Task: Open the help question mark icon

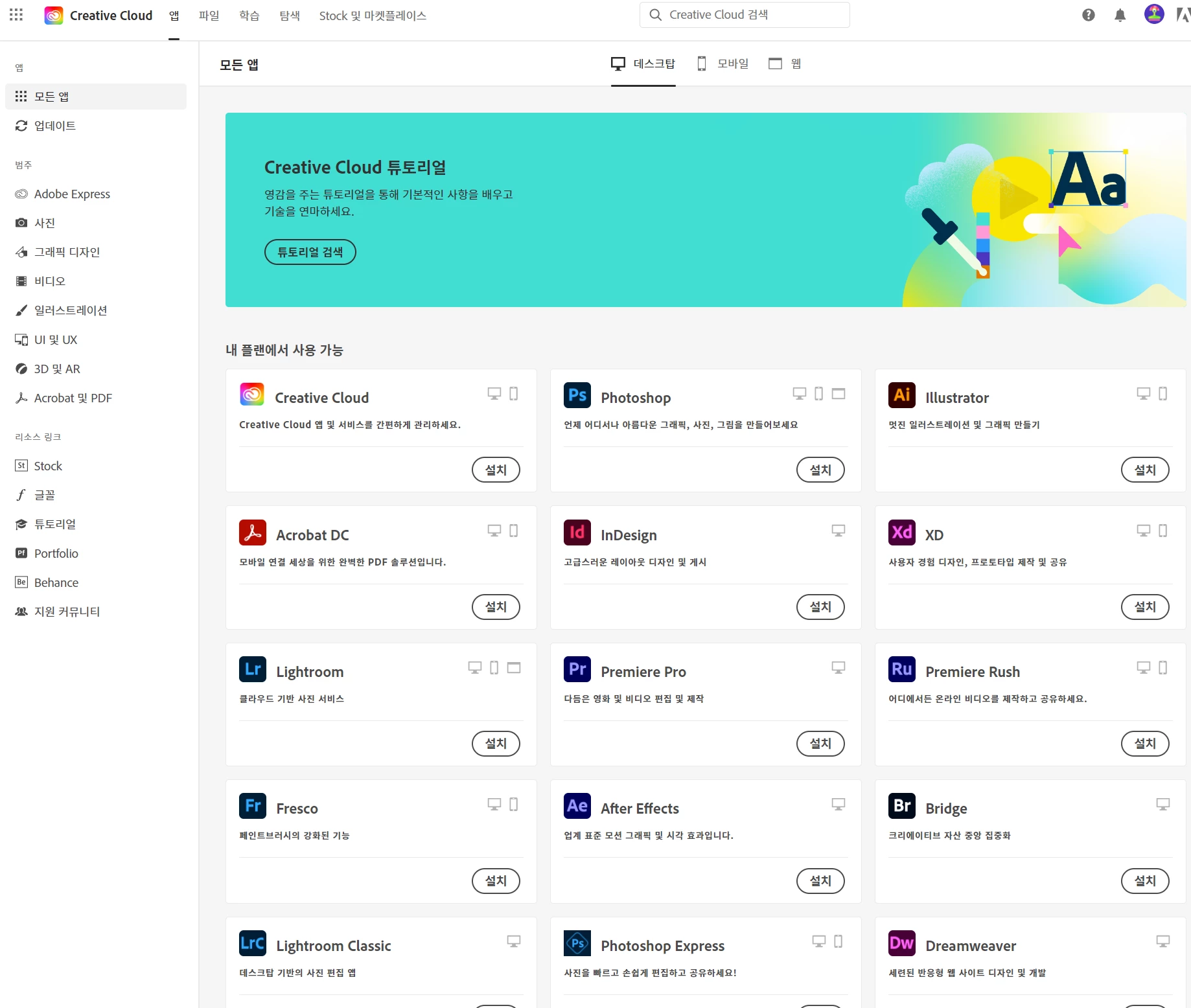Action: coord(1089,15)
